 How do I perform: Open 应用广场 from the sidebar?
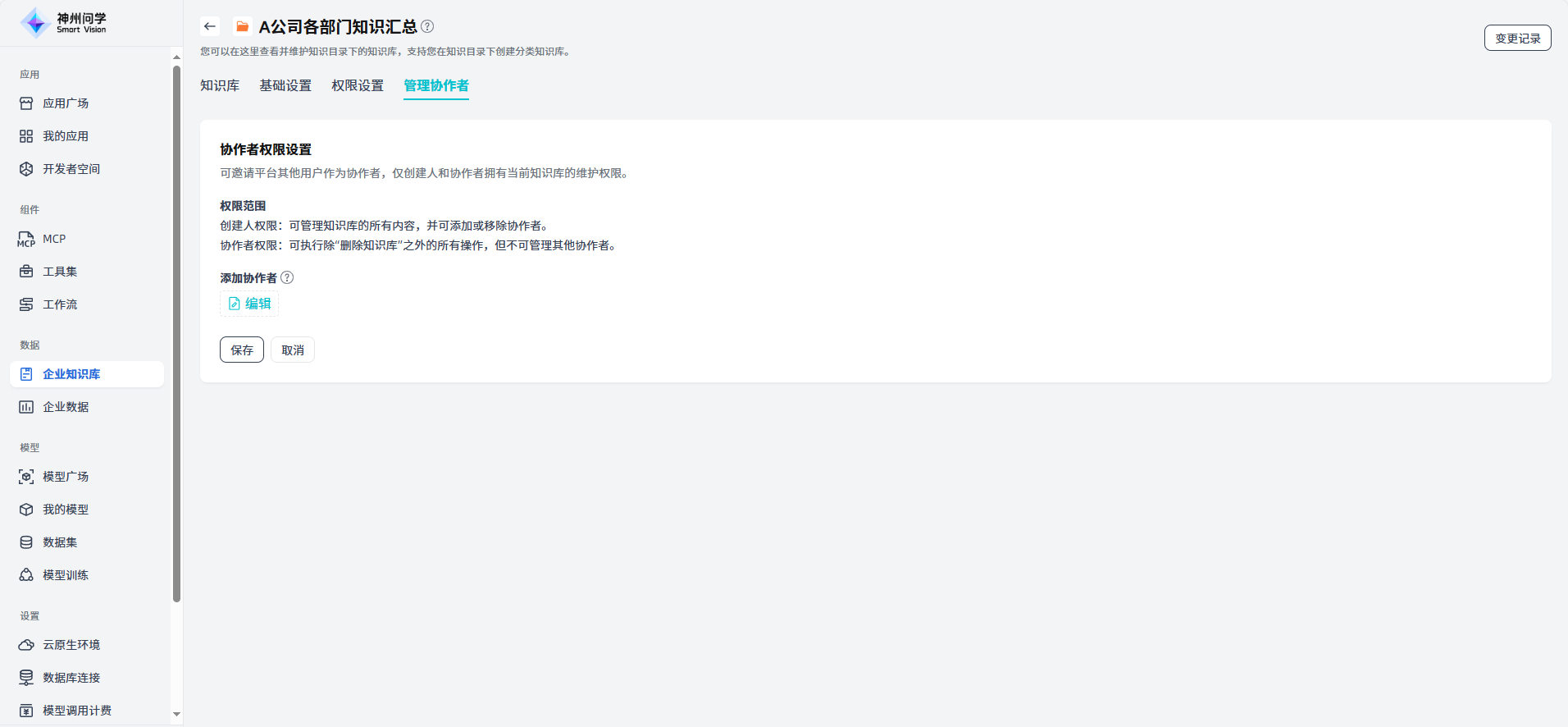66,103
